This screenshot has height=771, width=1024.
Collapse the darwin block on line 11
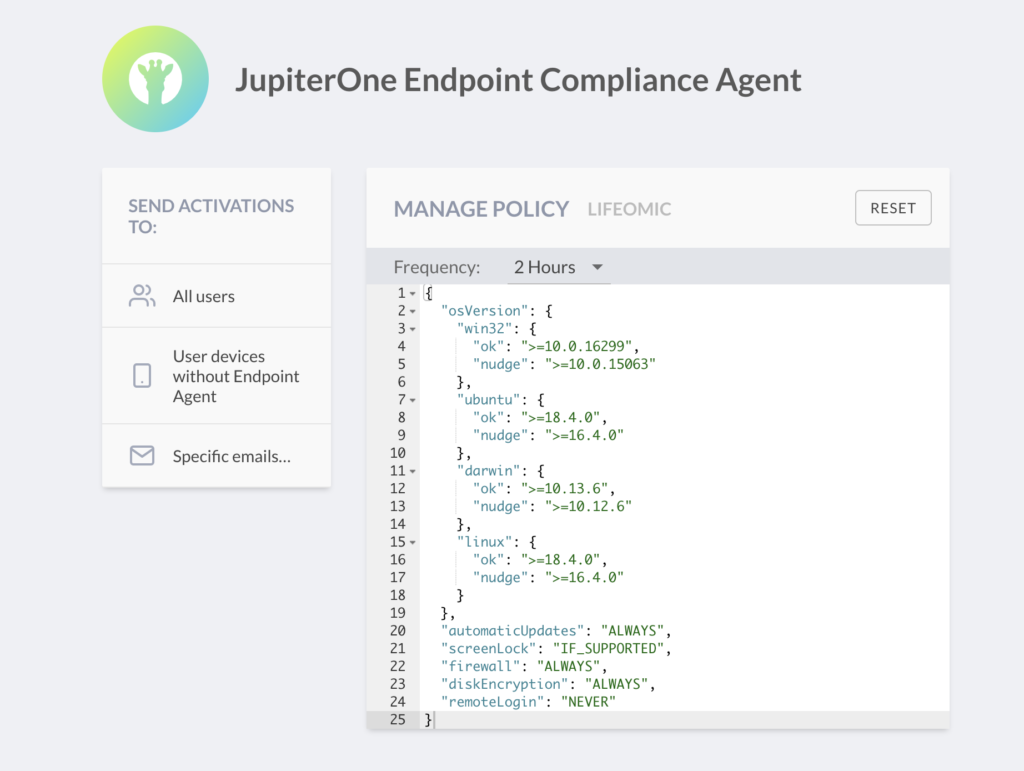click(413, 471)
